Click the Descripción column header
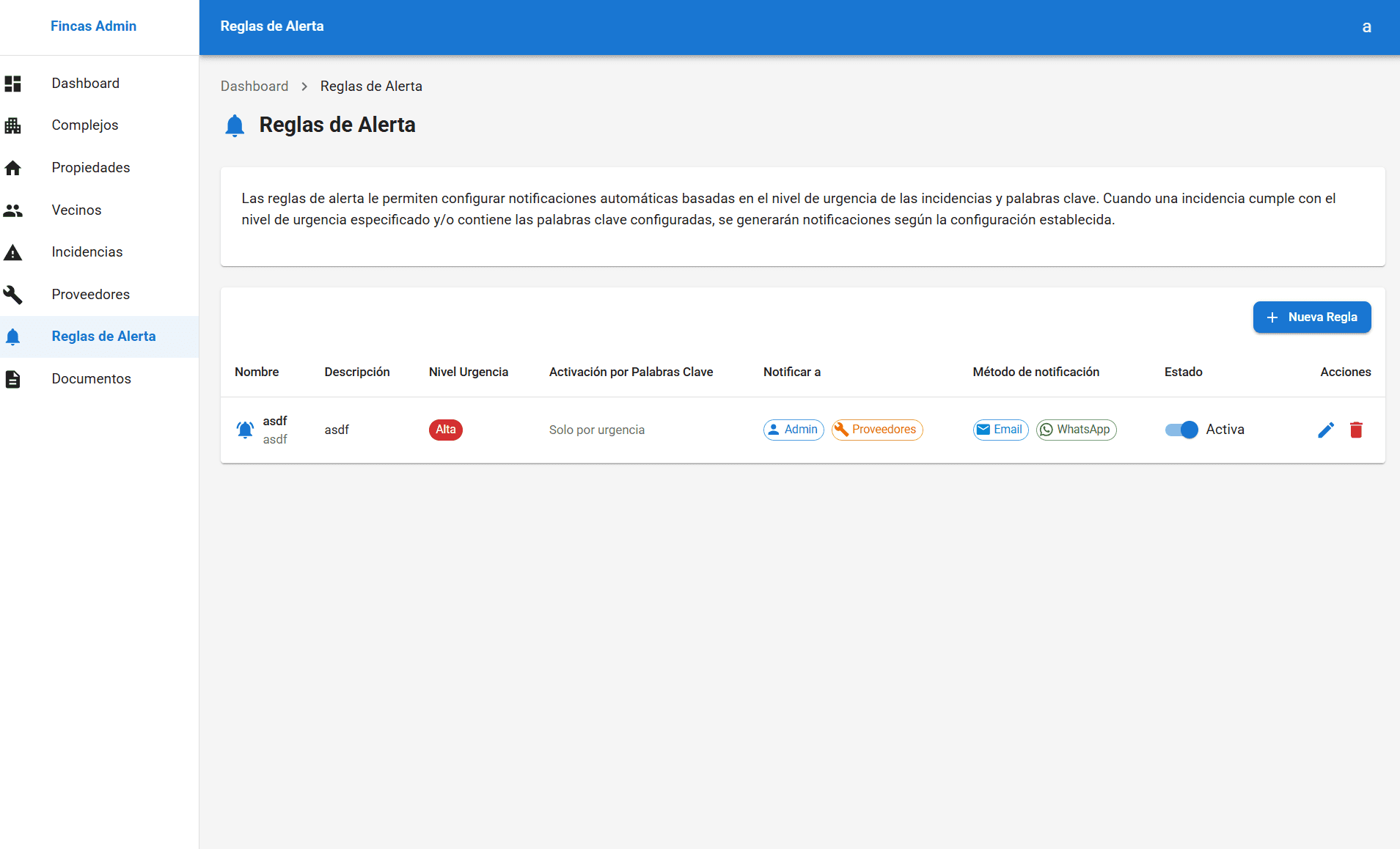1400x849 pixels. point(357,372)
